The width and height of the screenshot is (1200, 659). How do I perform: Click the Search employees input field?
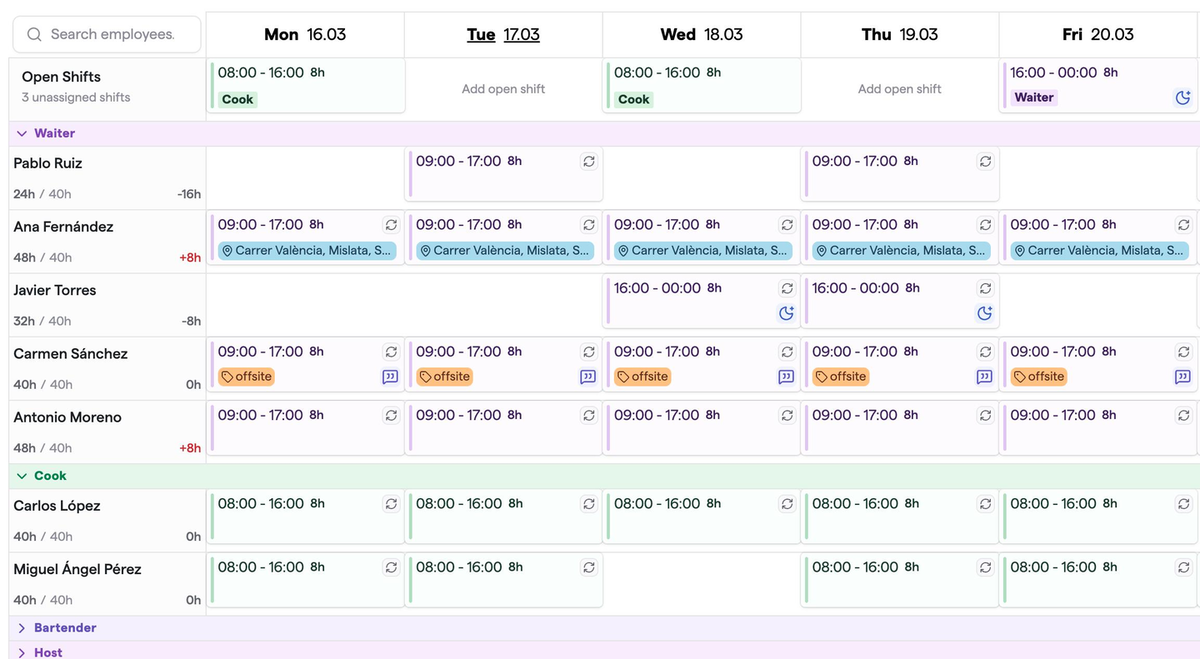pyautogui.click(x=110, y=34)
